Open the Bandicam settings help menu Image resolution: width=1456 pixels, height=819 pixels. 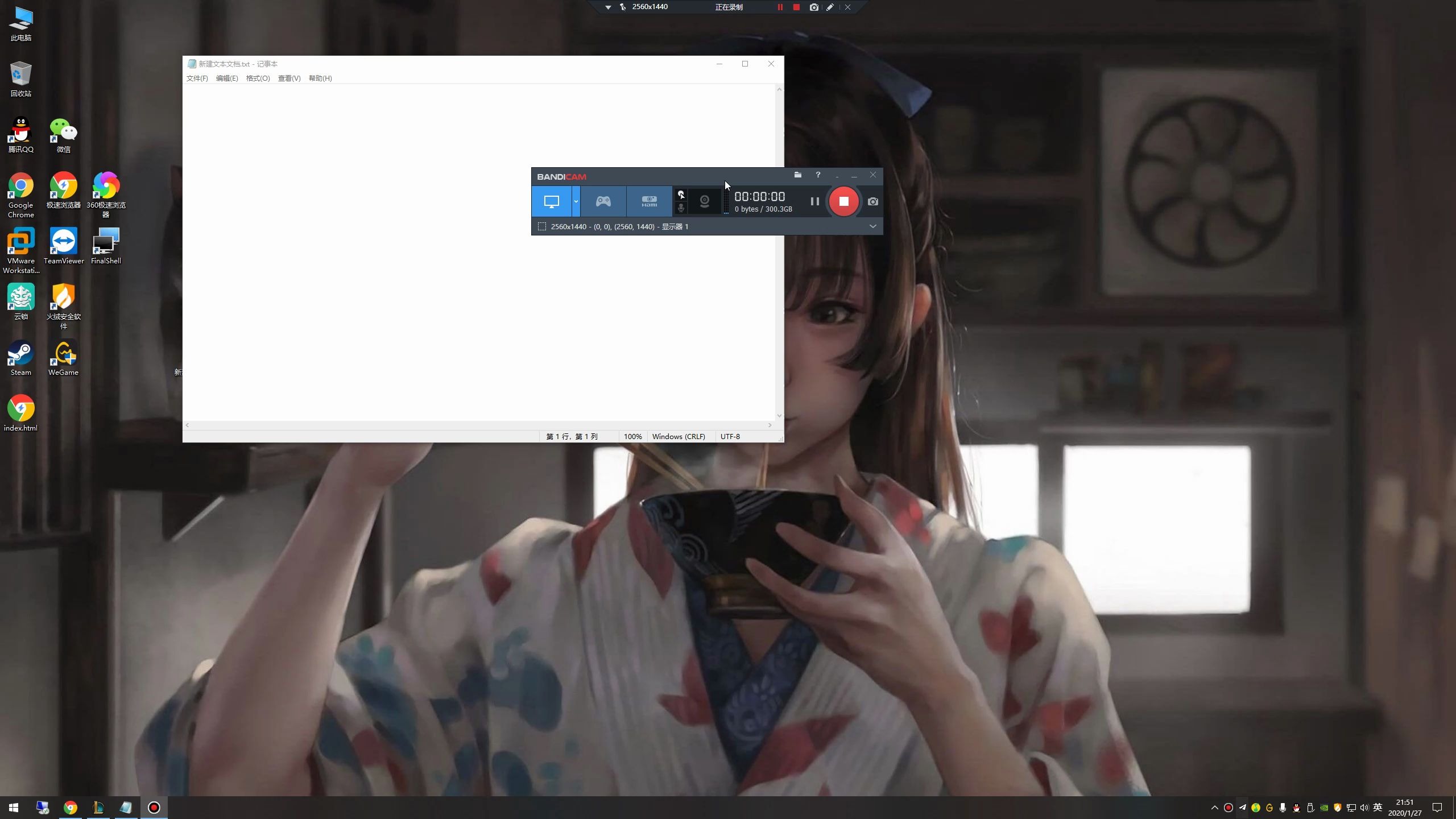(817, 175)
